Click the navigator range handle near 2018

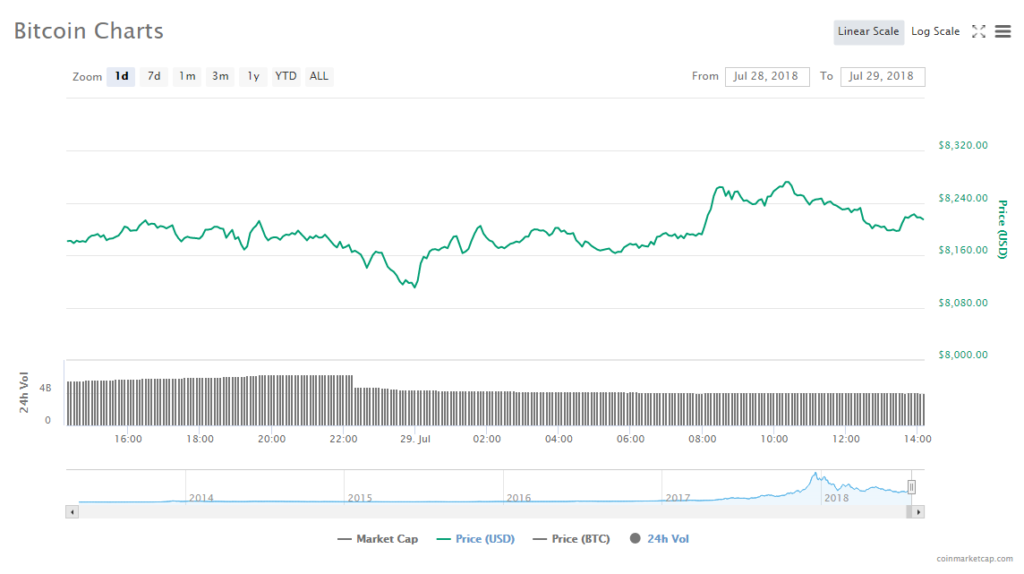coord(911,487)
